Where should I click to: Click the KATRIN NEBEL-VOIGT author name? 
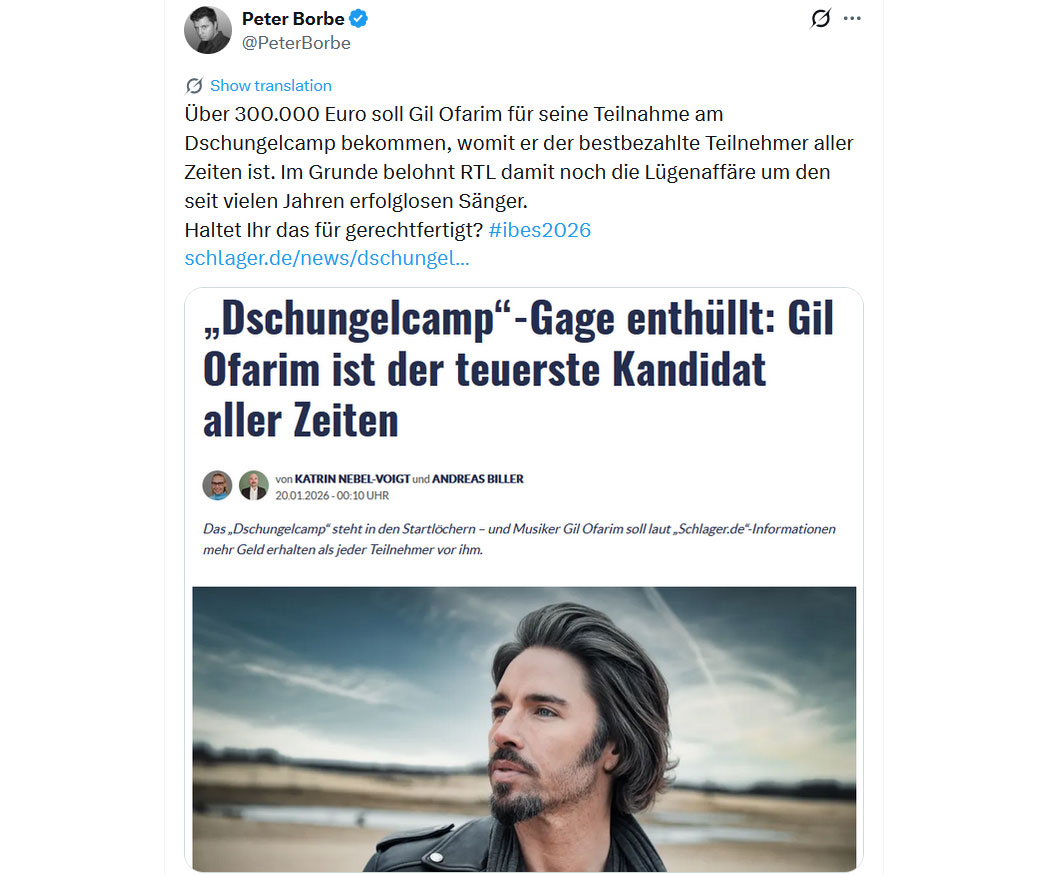(352, 479)
